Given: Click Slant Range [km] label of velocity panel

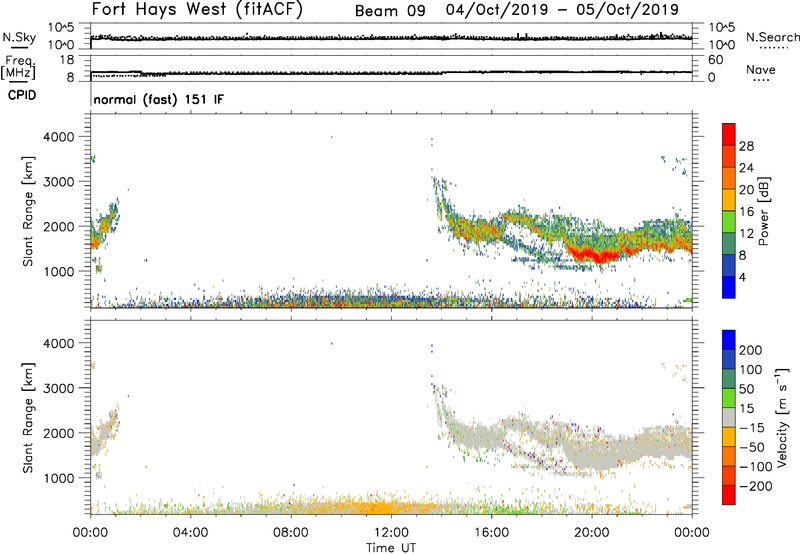Looking at the screenshot, I should coord(27,418).
